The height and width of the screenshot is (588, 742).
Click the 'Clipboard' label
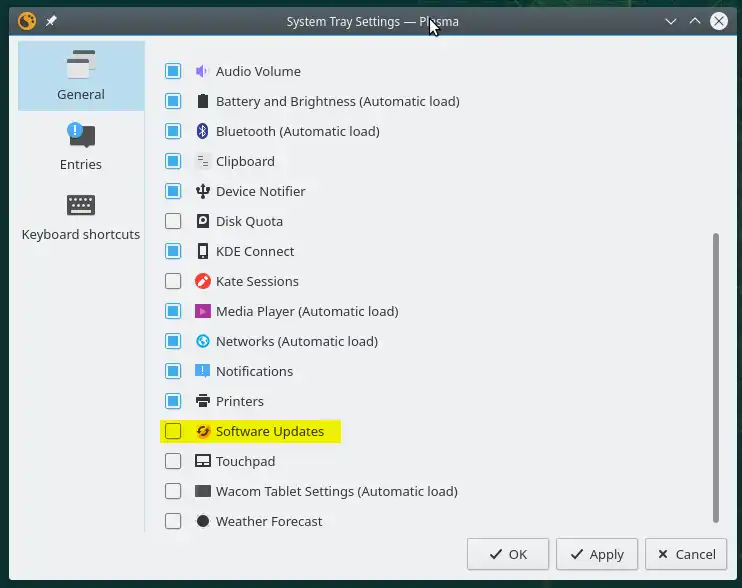tap(245, 161)
